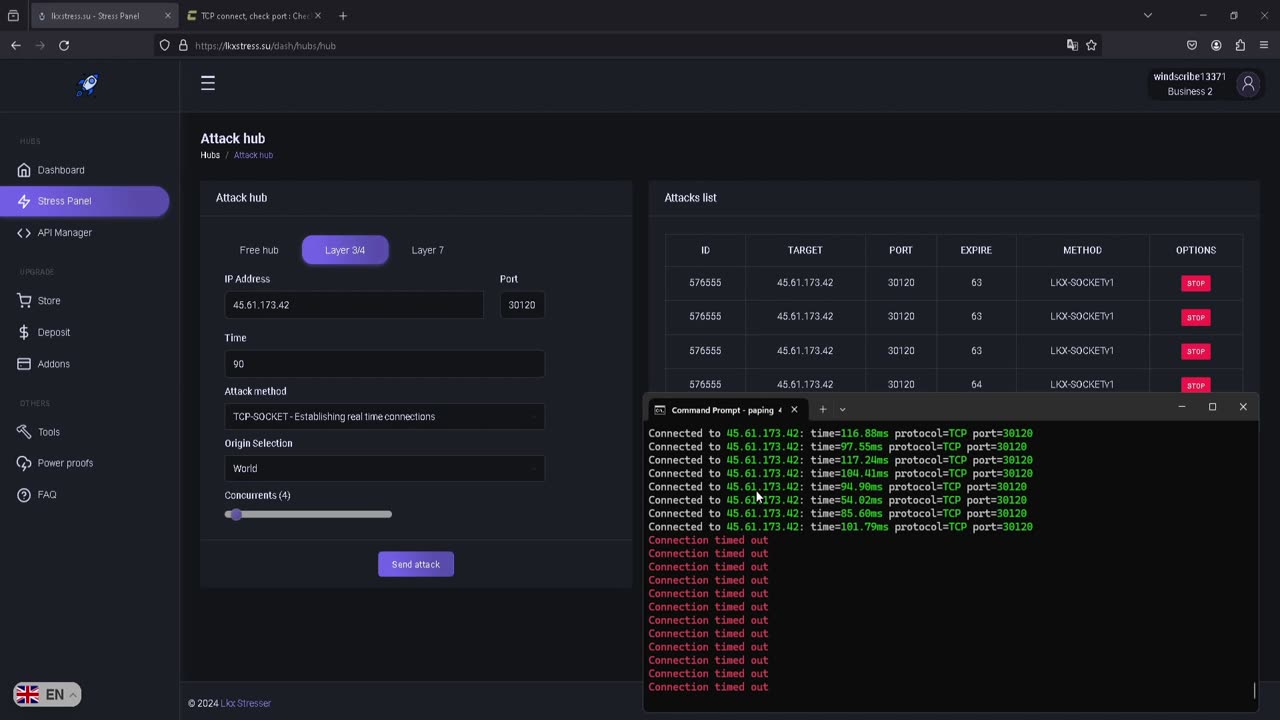The height and width of the screenshot is (720, 1280).
Task: Click the TARGET column header
Action: pyautogui.click(x=805, y=250)
